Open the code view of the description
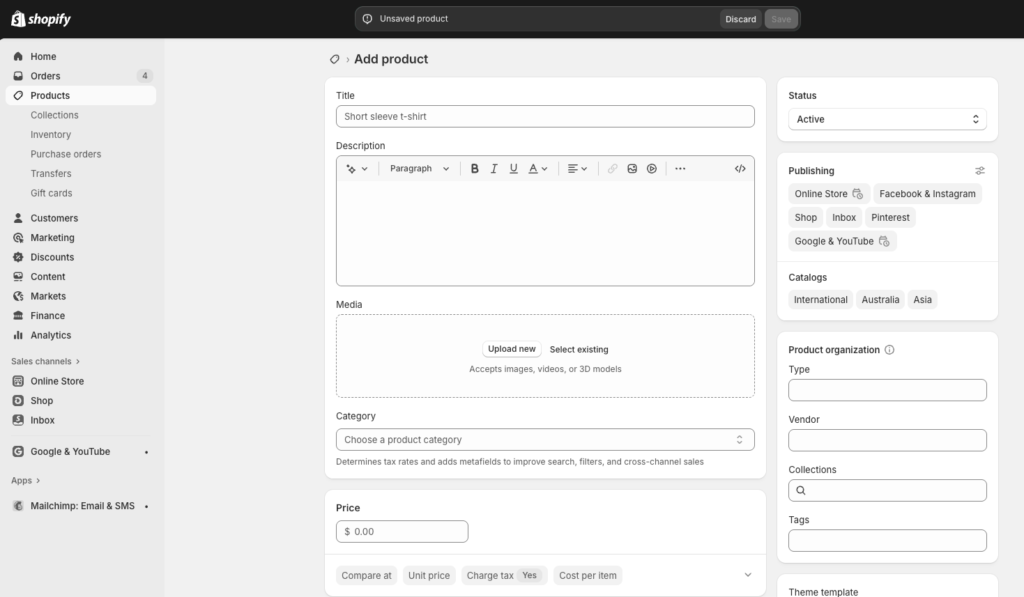 (x=740, y=168)
